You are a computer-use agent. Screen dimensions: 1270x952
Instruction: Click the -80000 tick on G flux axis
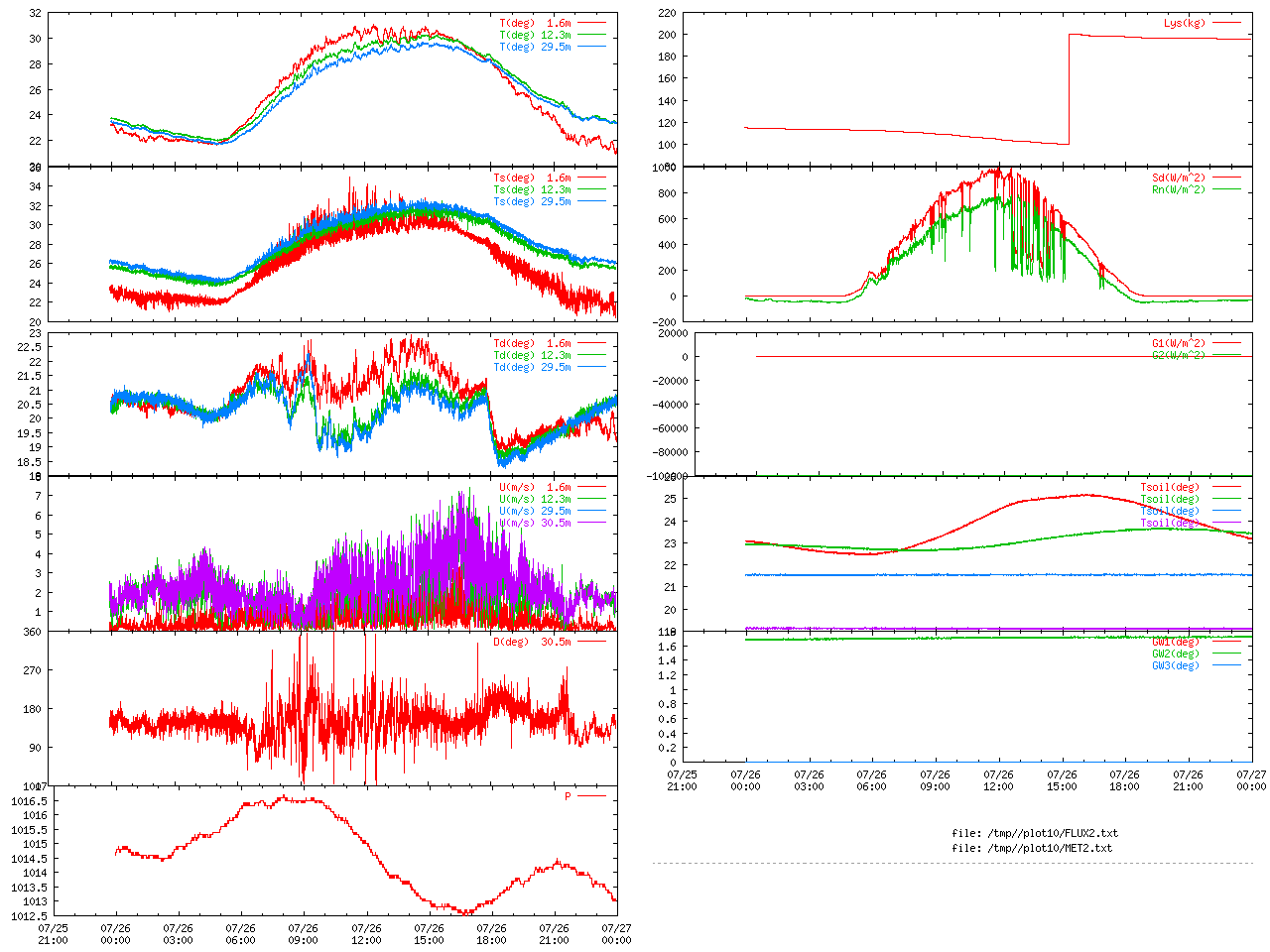[670, 452]
